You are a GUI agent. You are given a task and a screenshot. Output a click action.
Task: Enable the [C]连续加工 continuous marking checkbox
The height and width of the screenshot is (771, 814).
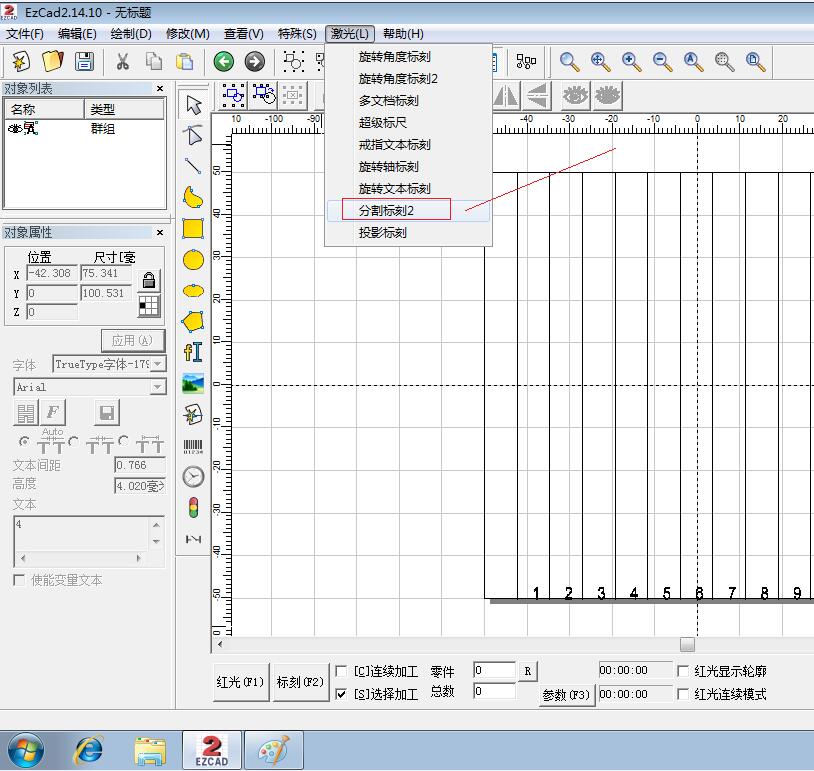pyautogui.click(x=341, y=671)
